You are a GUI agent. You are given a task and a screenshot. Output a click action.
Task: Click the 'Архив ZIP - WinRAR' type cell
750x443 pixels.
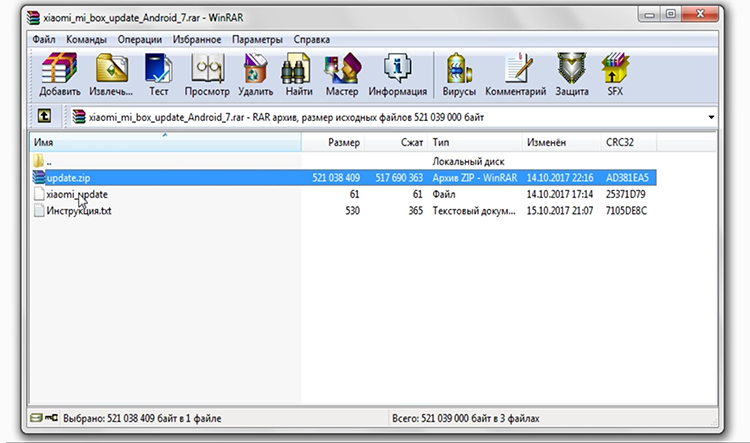[474, 178]
